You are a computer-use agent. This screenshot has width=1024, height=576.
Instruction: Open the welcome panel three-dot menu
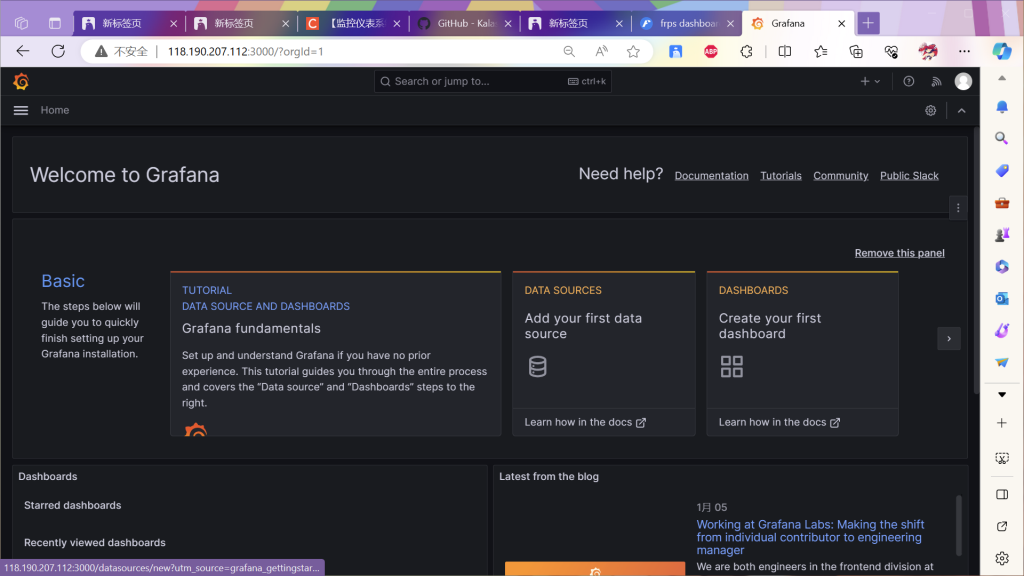point(958,208)
